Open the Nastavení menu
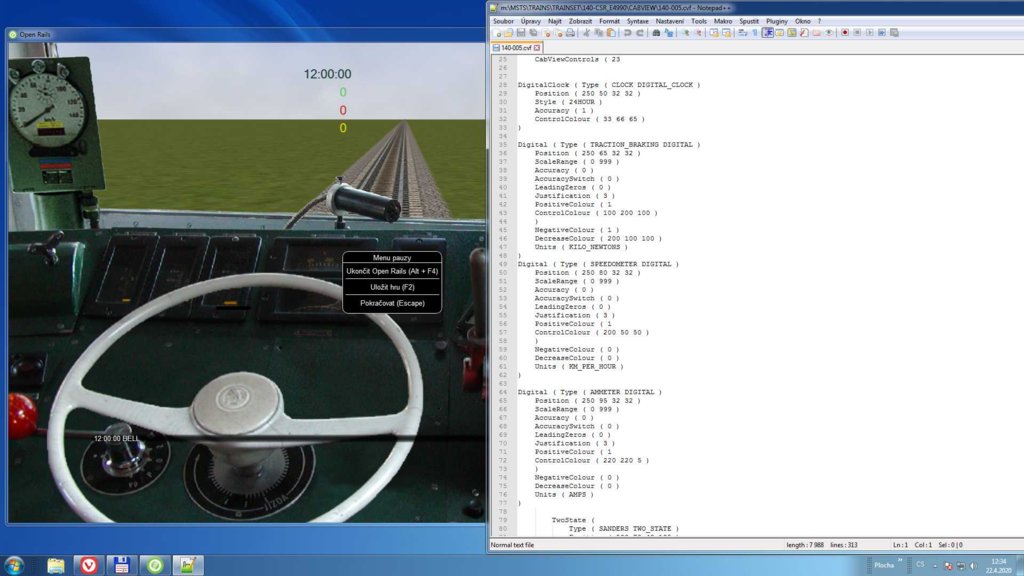1024x576 pixels. click(x=670, y=20)
